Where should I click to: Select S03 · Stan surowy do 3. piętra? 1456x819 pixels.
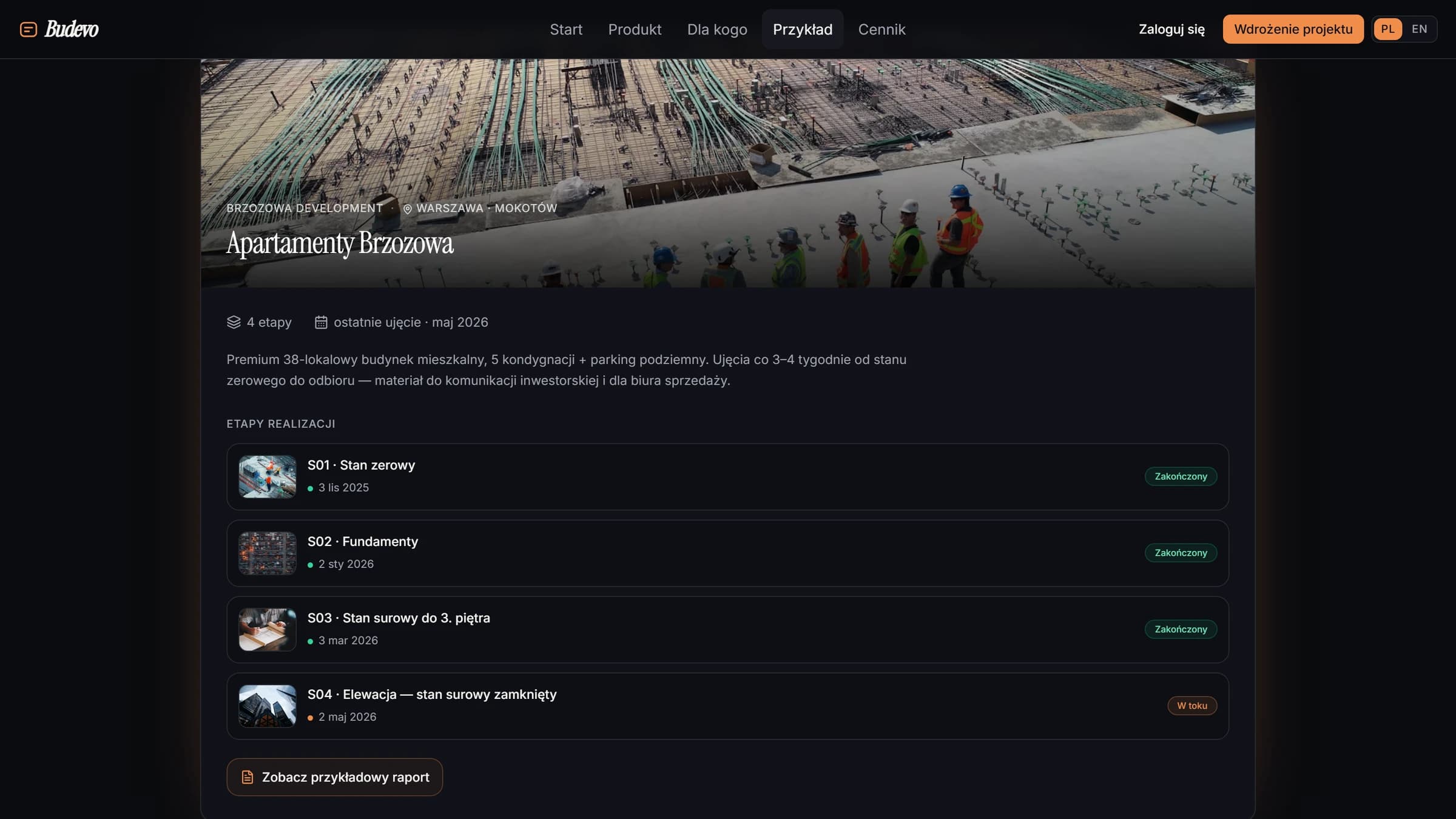click(x=399, y=618)
